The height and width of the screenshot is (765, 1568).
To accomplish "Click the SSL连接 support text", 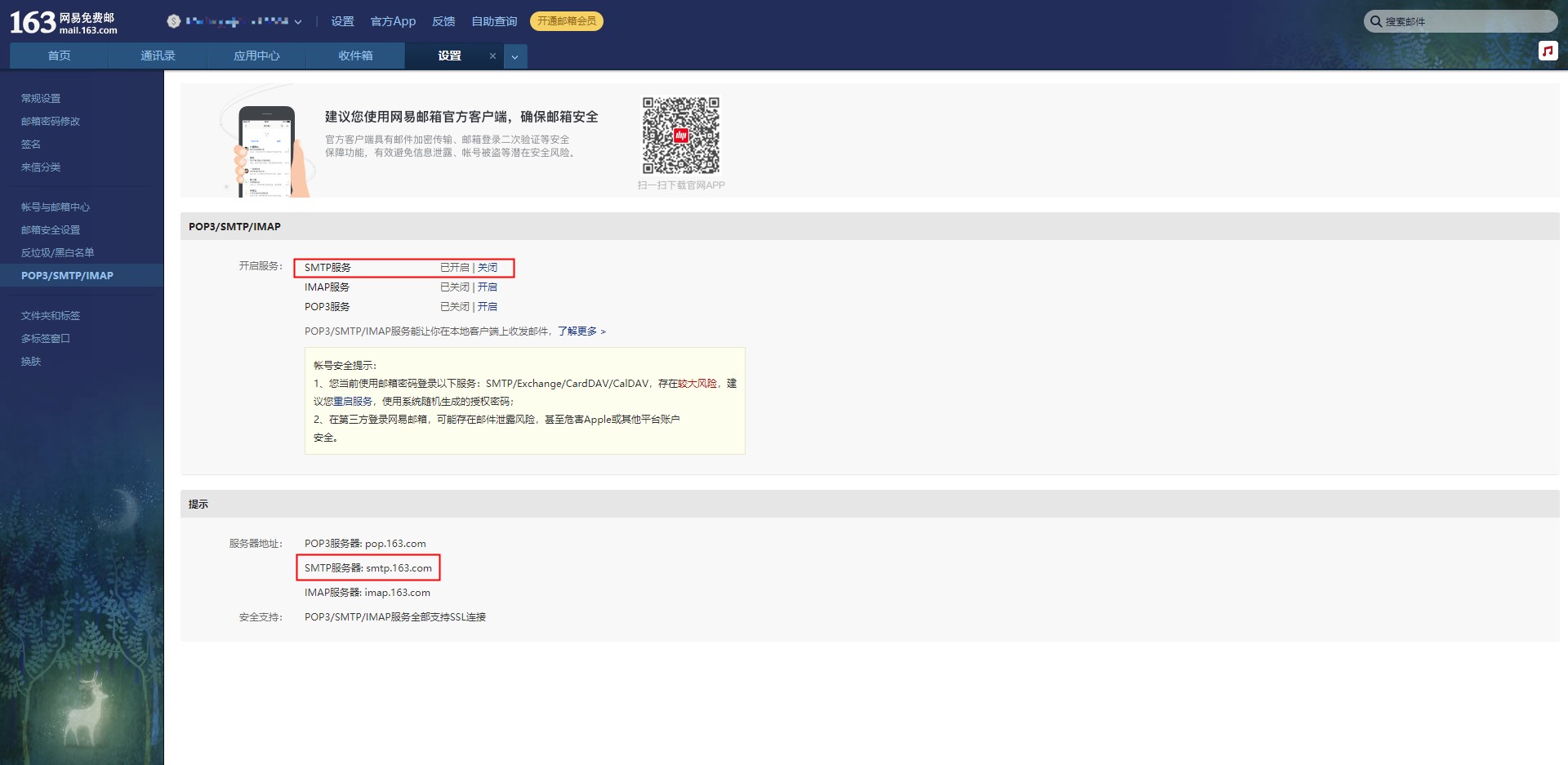I will click(x=395, y=616).
